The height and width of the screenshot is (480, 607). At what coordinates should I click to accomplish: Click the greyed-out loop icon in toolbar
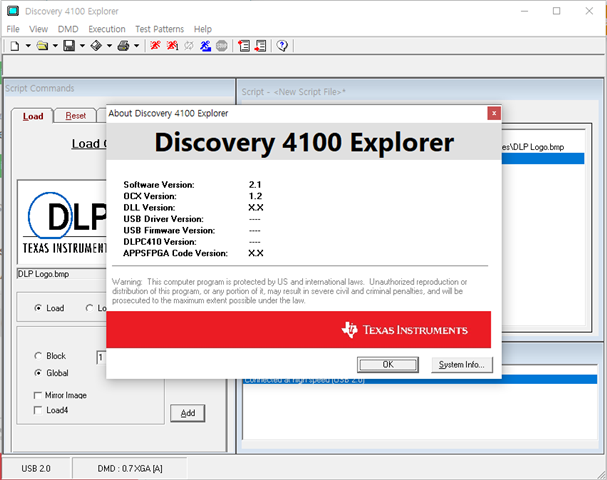point(189,46)
